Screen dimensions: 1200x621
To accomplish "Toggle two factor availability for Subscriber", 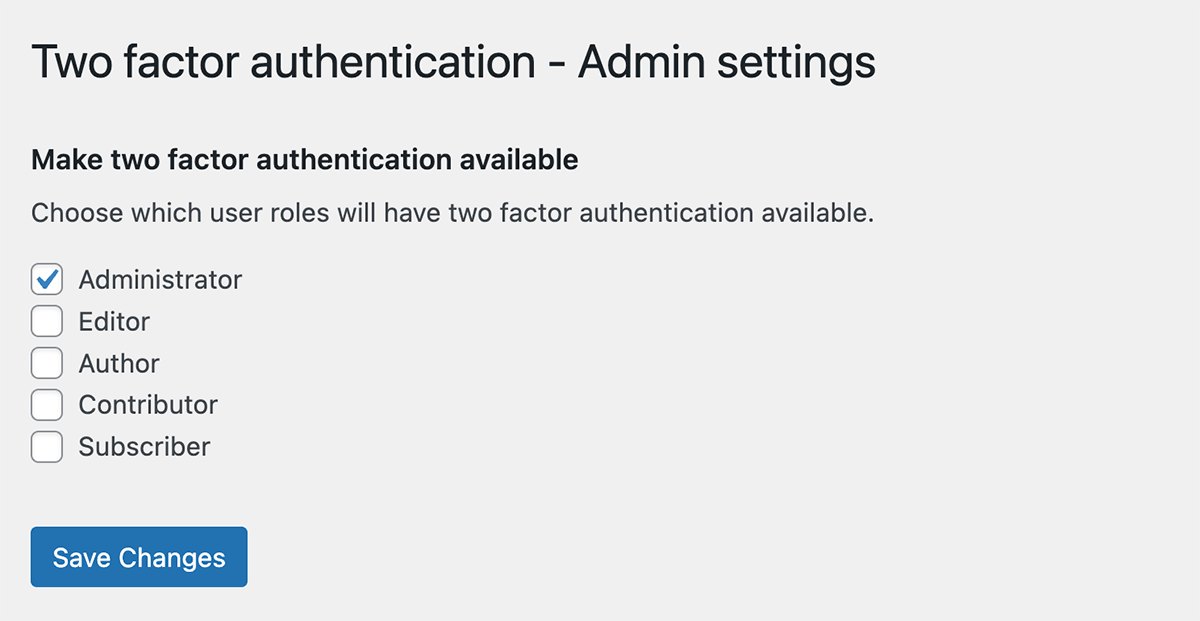I will click(x=46, y=447).
